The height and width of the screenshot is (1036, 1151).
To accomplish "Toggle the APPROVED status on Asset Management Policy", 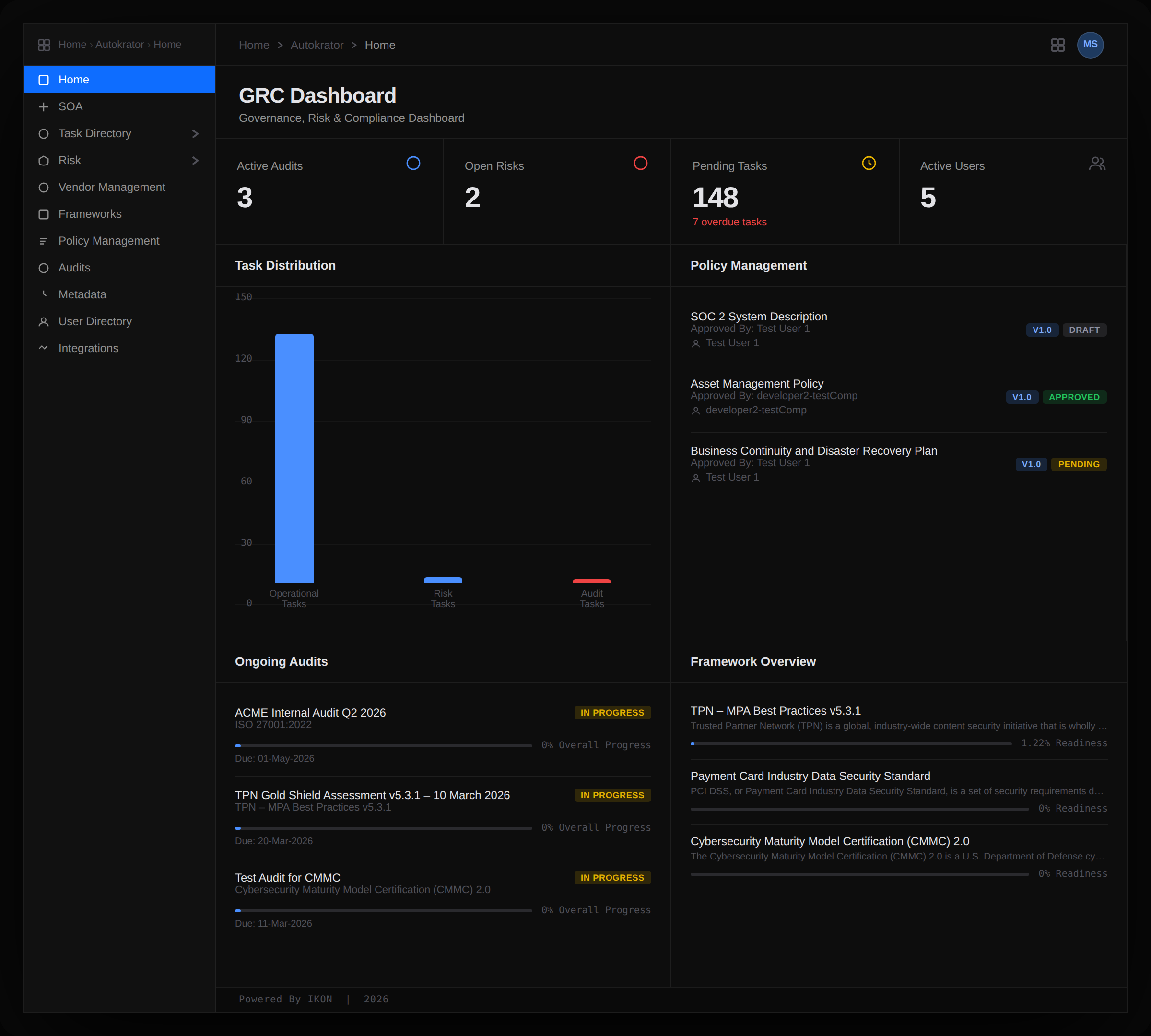I will (x=1074, y=397).
